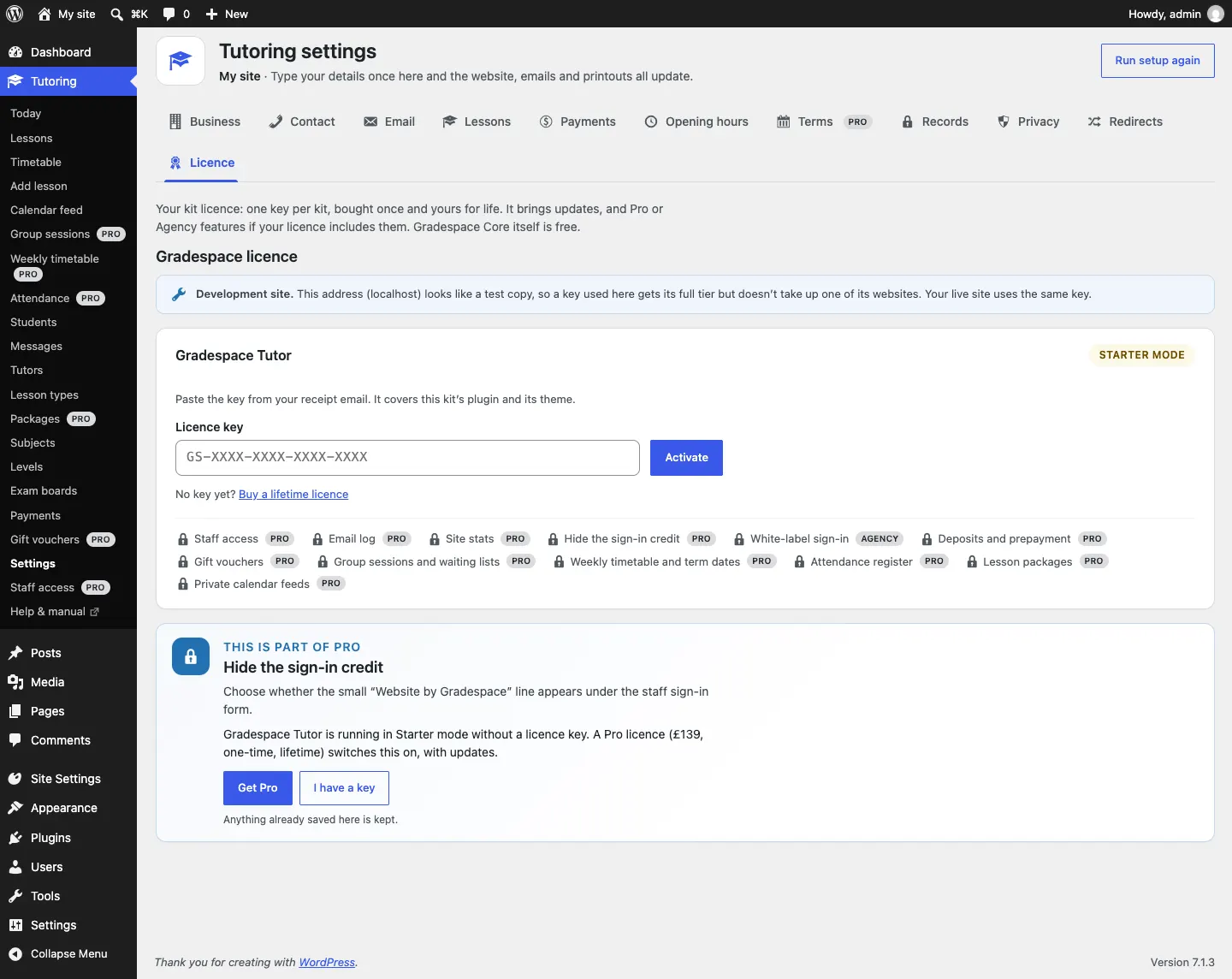This screenshot has width=1232, height=979.
Task: Click the Site stats locked feature
Action: point(479,539)
